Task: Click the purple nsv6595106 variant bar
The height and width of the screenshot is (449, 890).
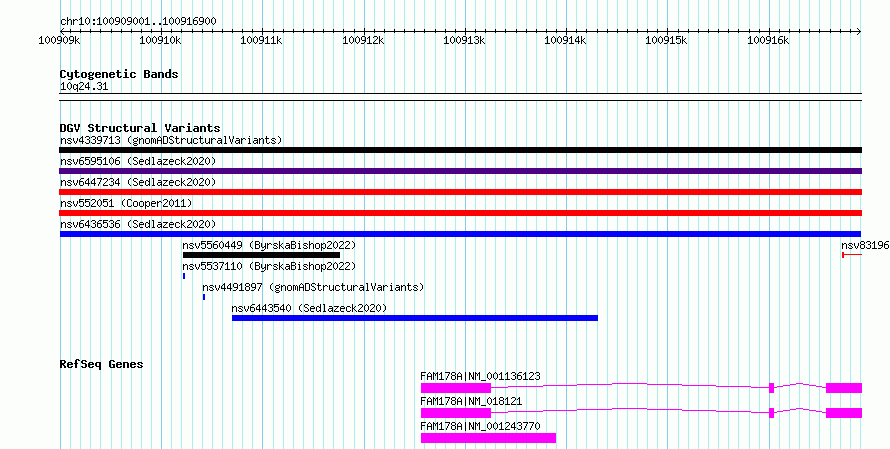Action: pos(460,171)
